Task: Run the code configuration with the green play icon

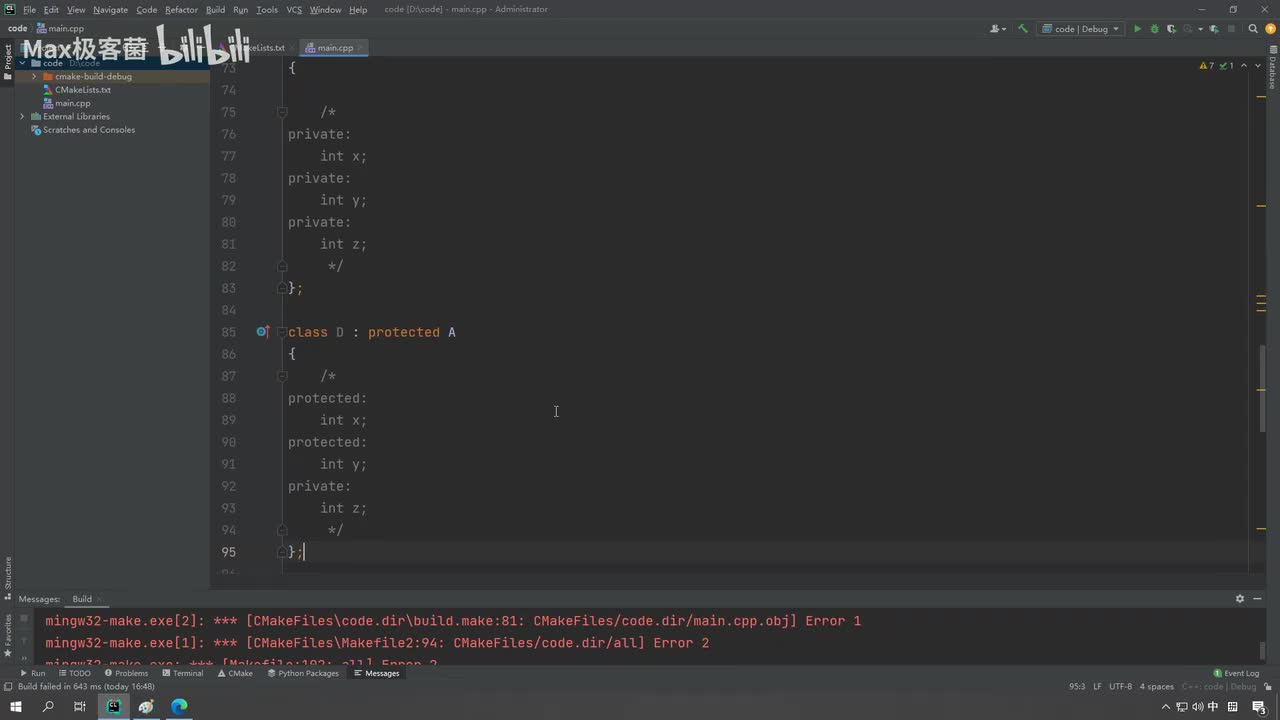Action: [1137, 29]
